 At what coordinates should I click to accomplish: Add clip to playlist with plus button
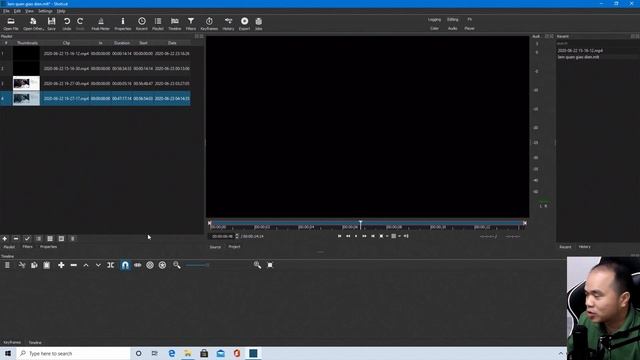[x=4, y=238]
